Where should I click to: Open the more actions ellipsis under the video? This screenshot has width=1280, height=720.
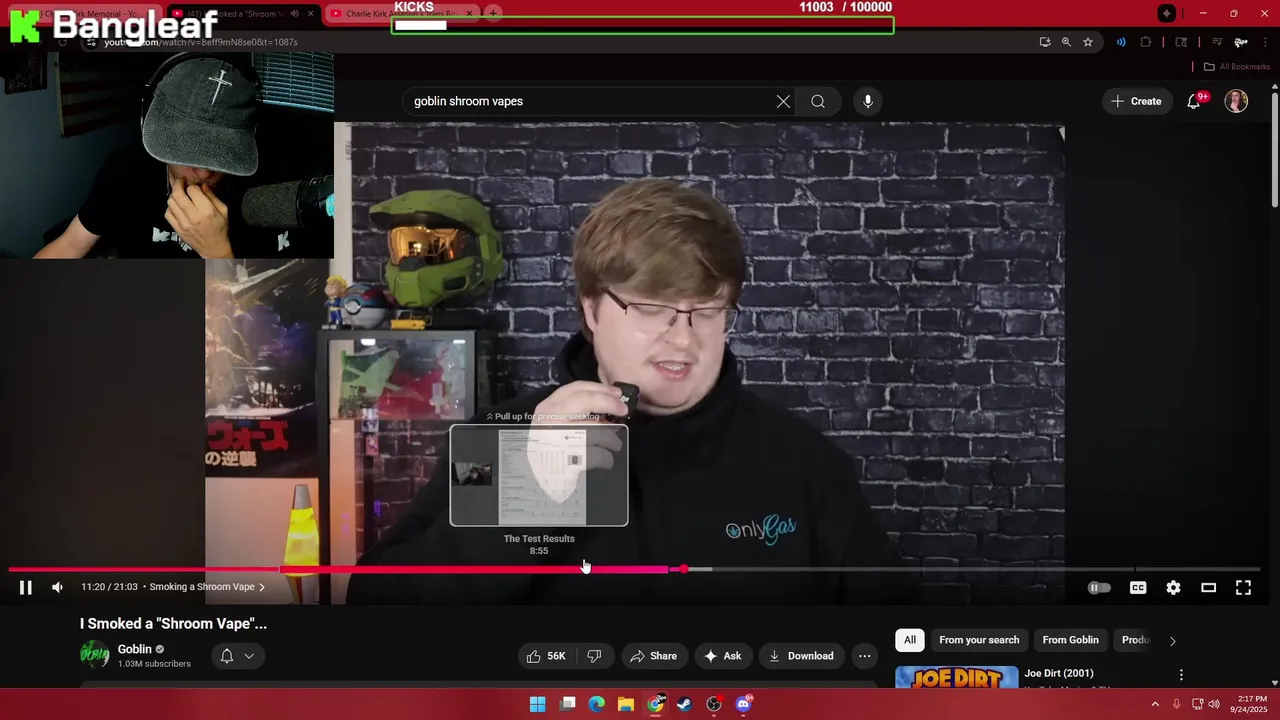(865, 656)
